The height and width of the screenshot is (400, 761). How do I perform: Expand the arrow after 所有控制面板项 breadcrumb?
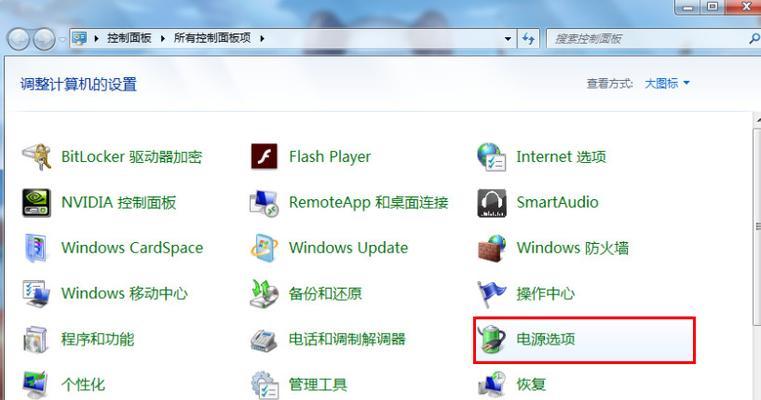point(262,38)
